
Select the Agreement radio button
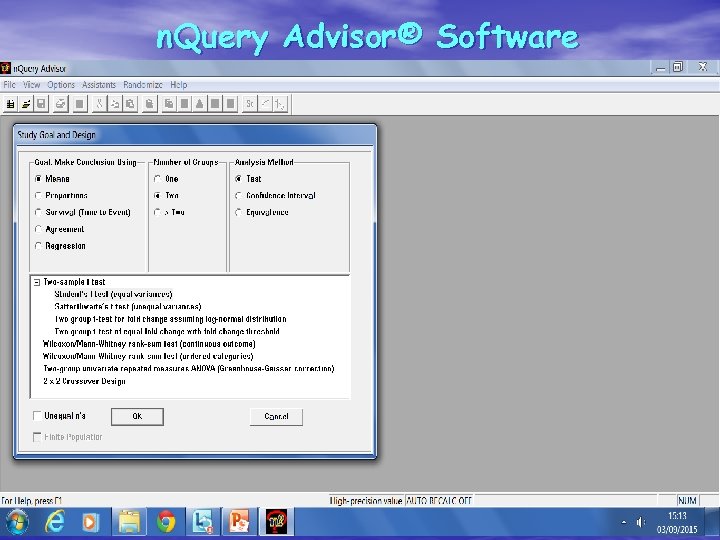(x=39, y=229)
